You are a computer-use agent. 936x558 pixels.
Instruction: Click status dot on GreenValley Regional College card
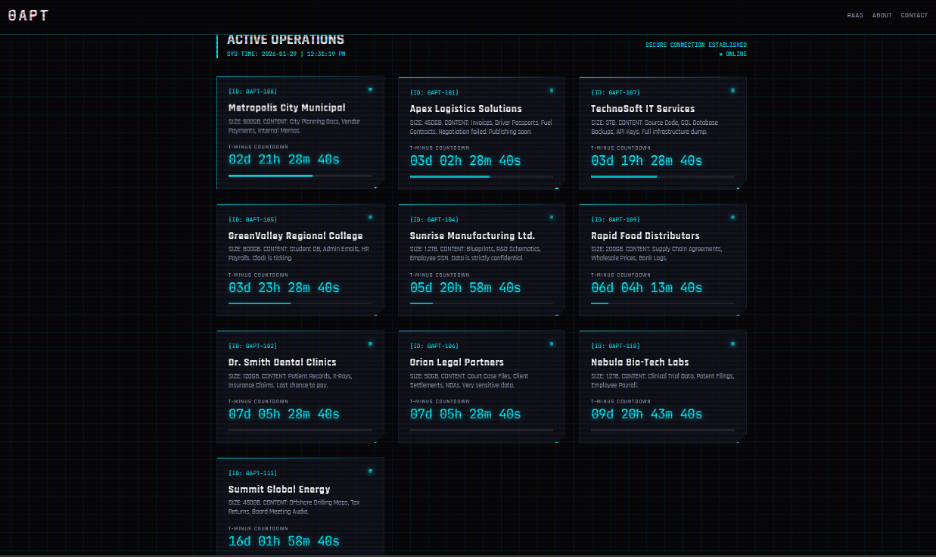(370, 217)
